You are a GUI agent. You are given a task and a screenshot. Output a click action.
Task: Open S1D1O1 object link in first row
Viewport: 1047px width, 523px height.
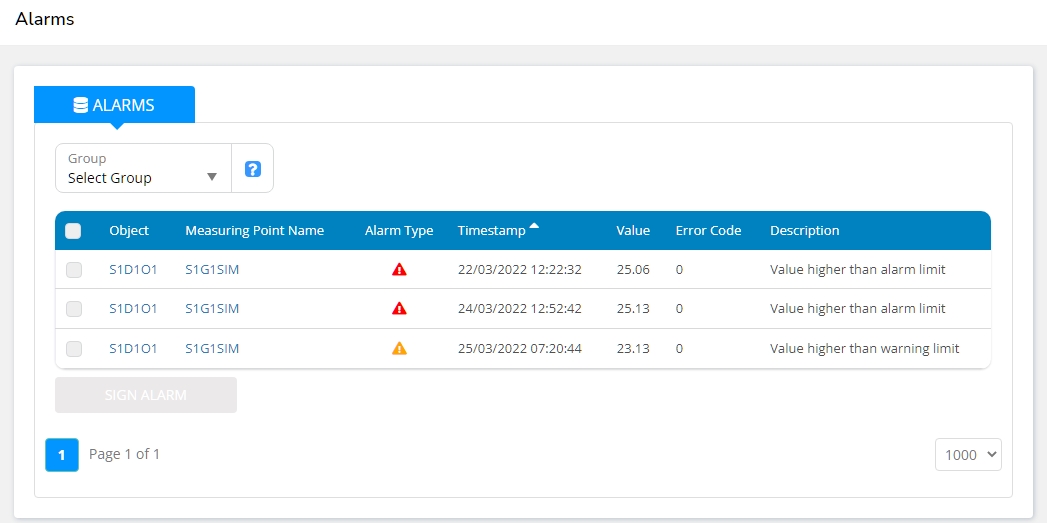pyautogui.click(x=133, y=270)
